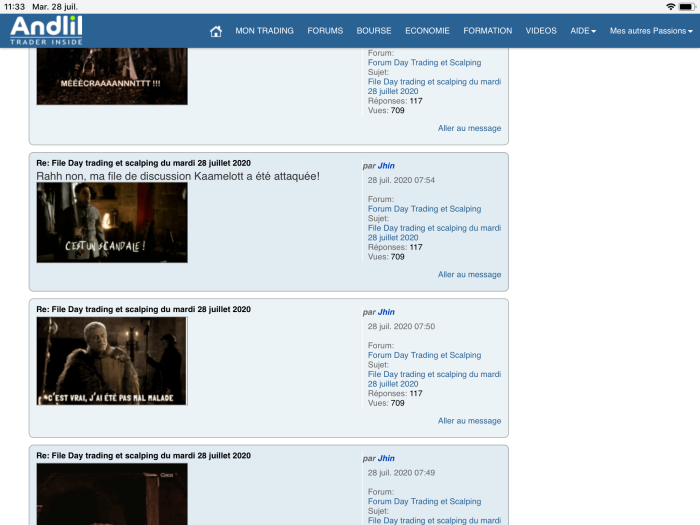Expand the AIDE dropdown menu
Image resolution: width=700 pixels, height=525 pixels.
click(583, 31)
